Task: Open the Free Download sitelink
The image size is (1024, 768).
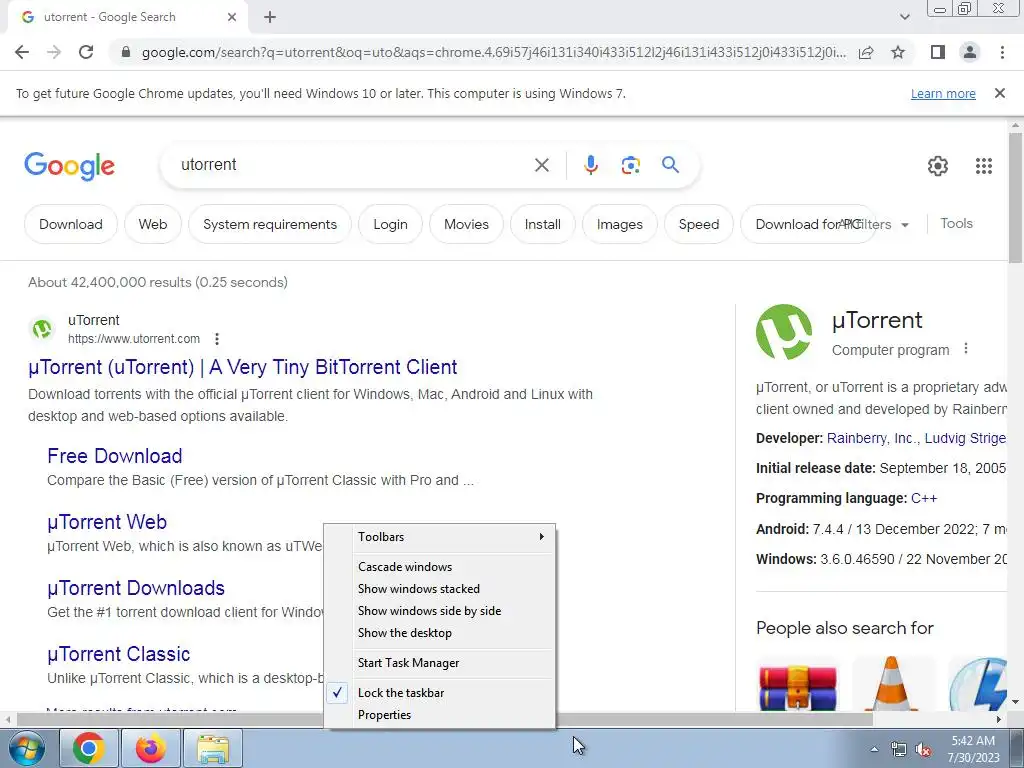Action: (114, 456)
